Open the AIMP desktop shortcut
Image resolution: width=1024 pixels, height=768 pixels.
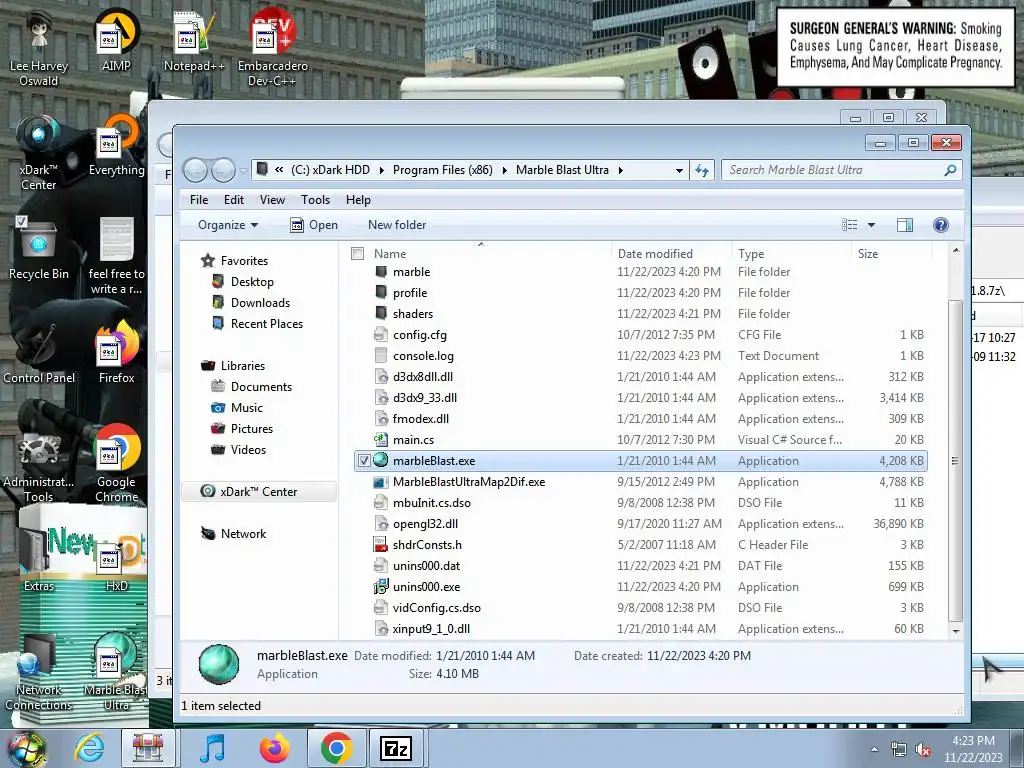tap(116, 42)
